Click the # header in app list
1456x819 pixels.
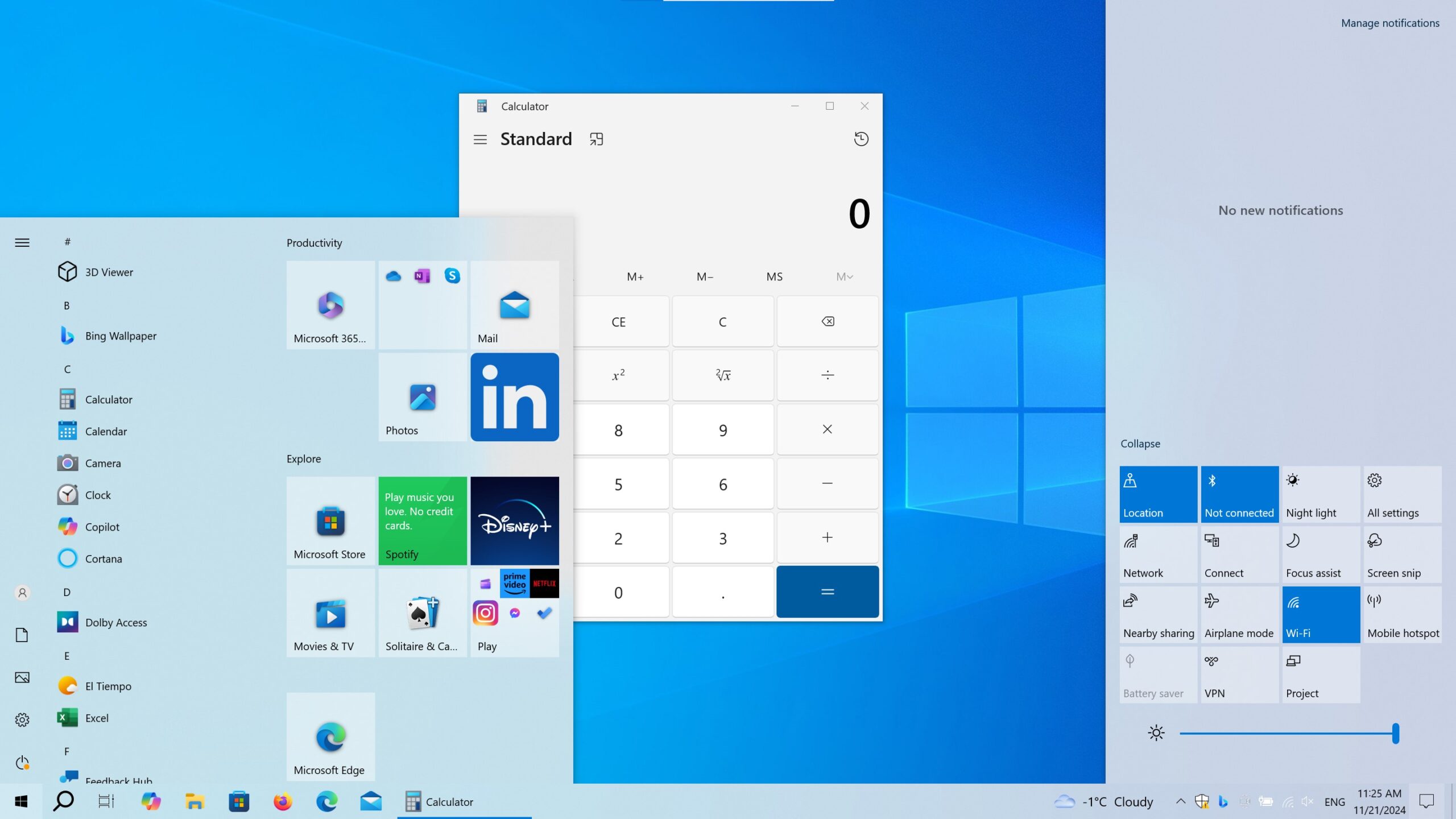[67, 242]
